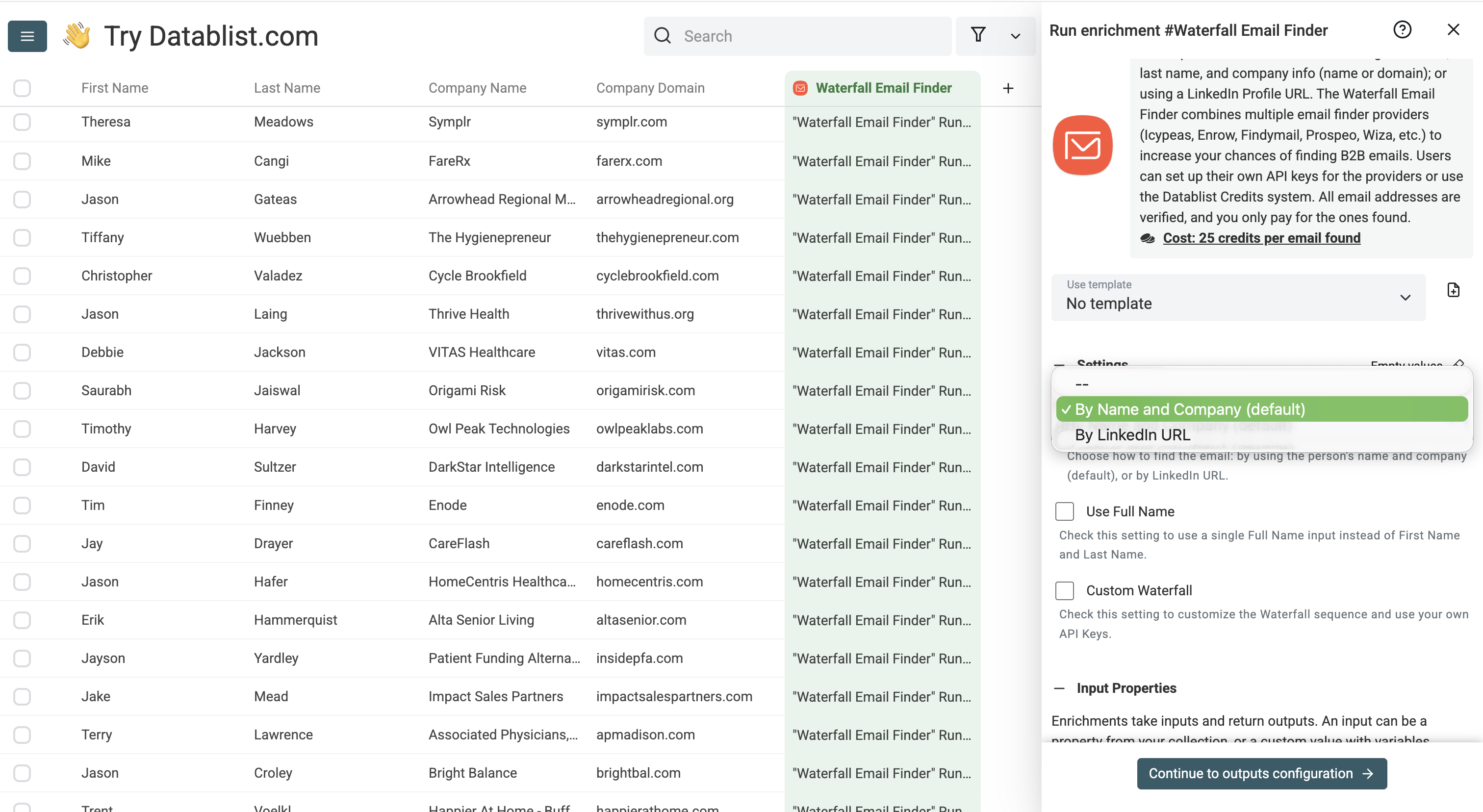Click Continue to outputs configuration button
Screen dimensions: 1483x812
coord(1261,773)
